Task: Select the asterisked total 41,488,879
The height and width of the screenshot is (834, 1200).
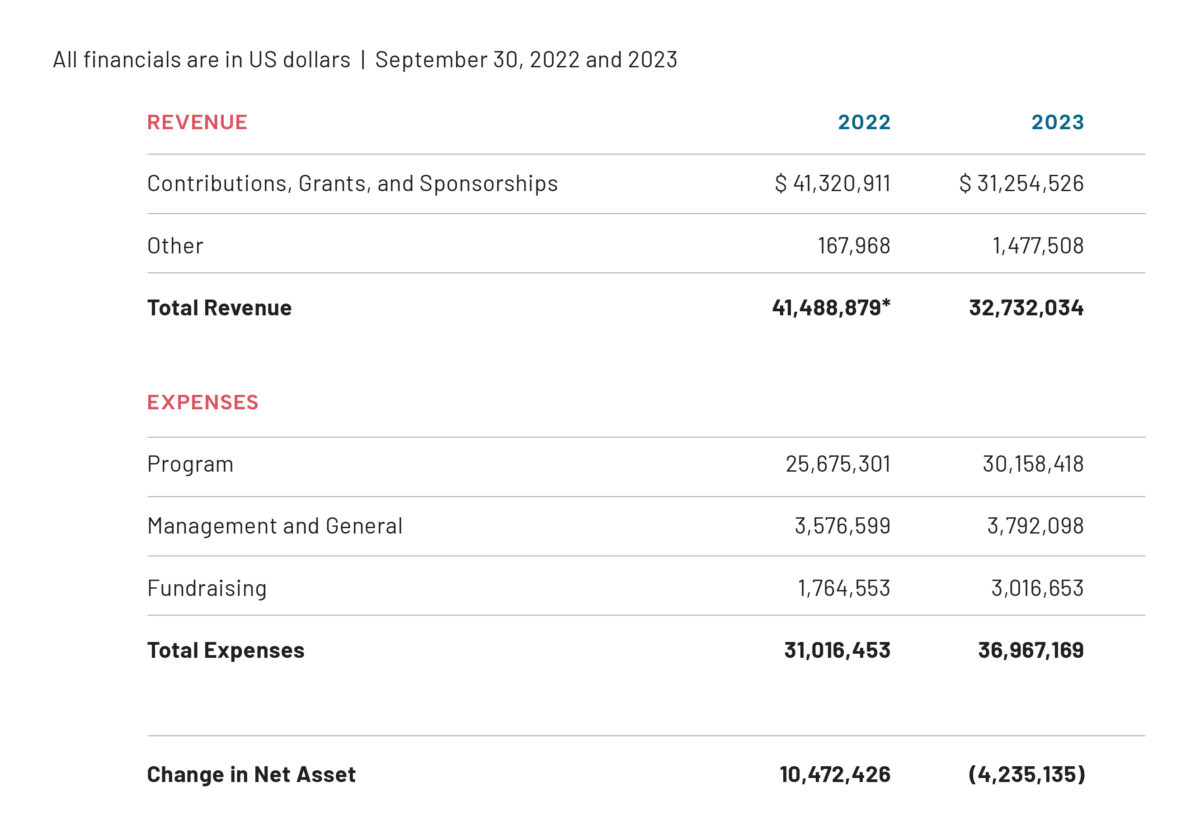Action: [x=831, y=308]
